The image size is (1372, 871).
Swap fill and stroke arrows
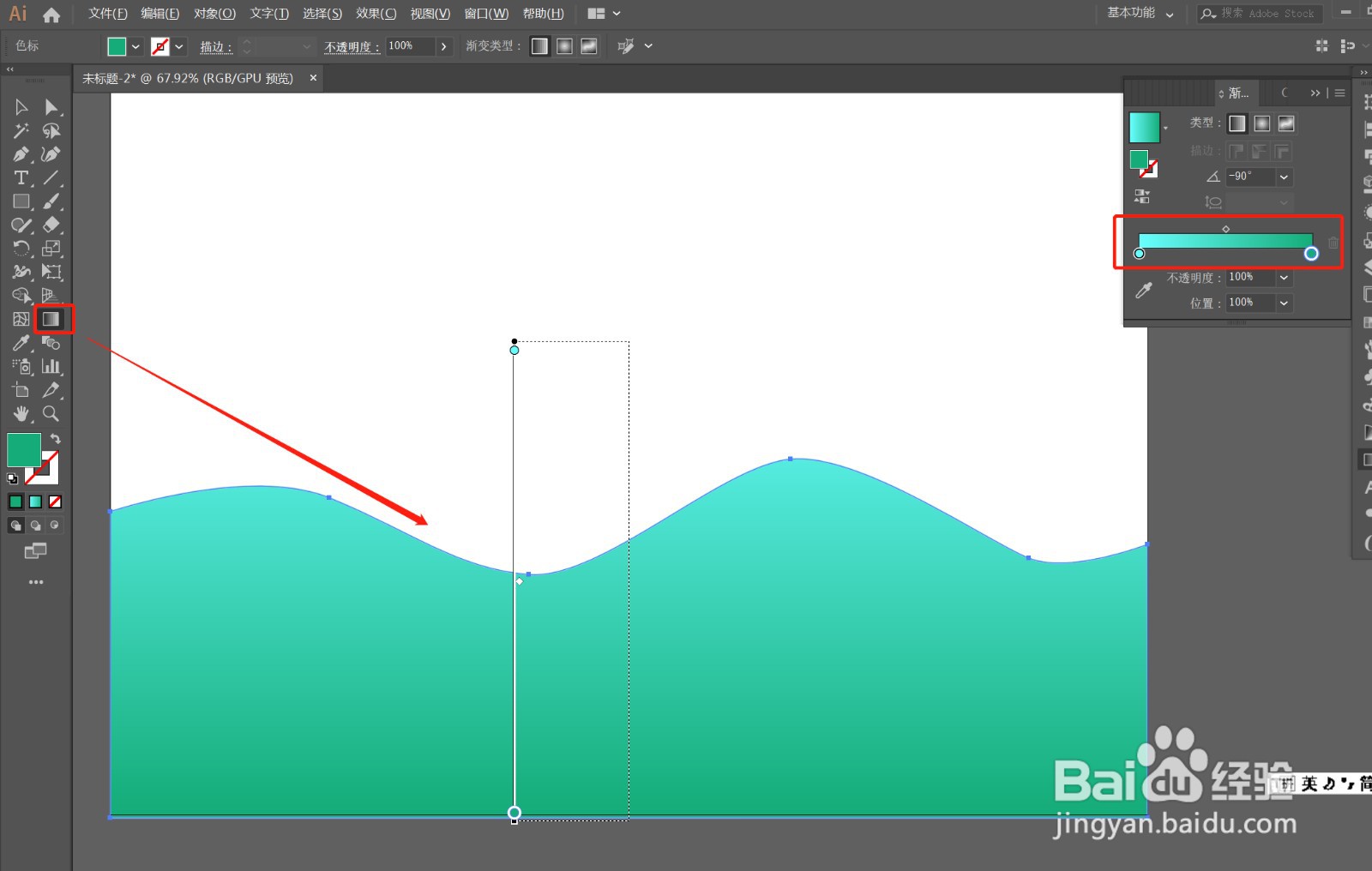click(x=55, y=439)
